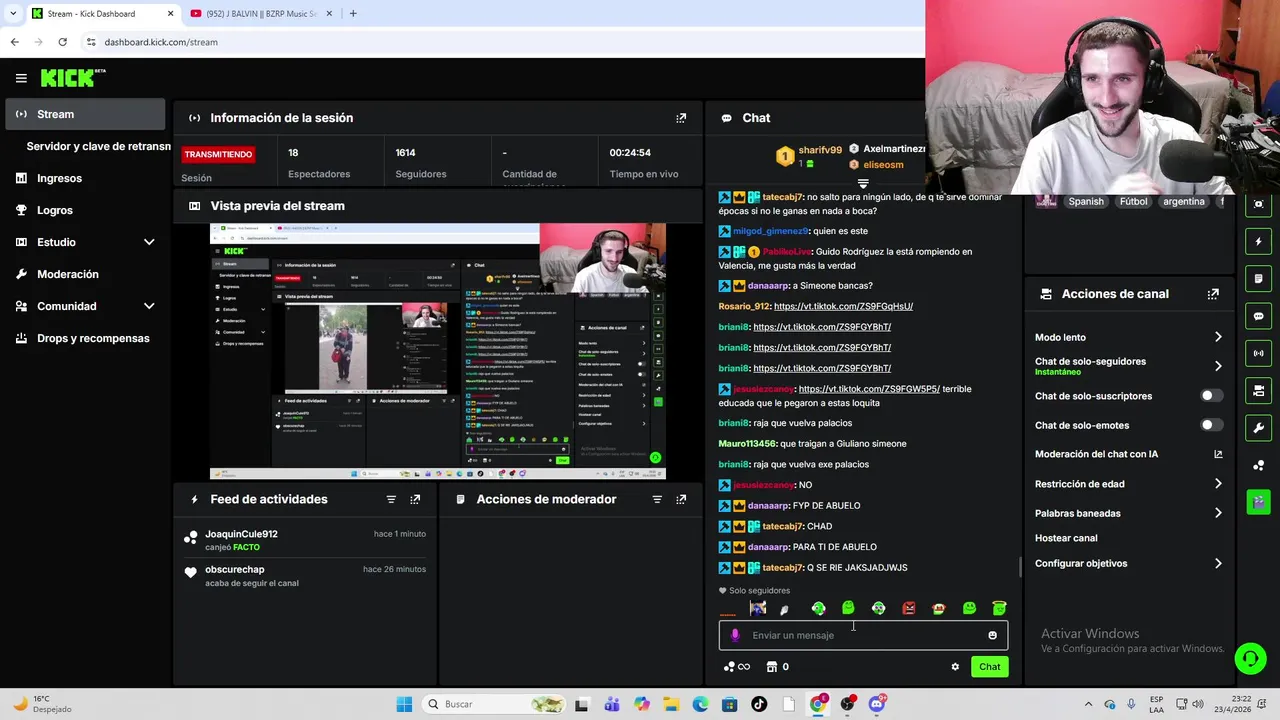Open emoji picker in chat message box

pyautogui.click(x=992, y=635)
